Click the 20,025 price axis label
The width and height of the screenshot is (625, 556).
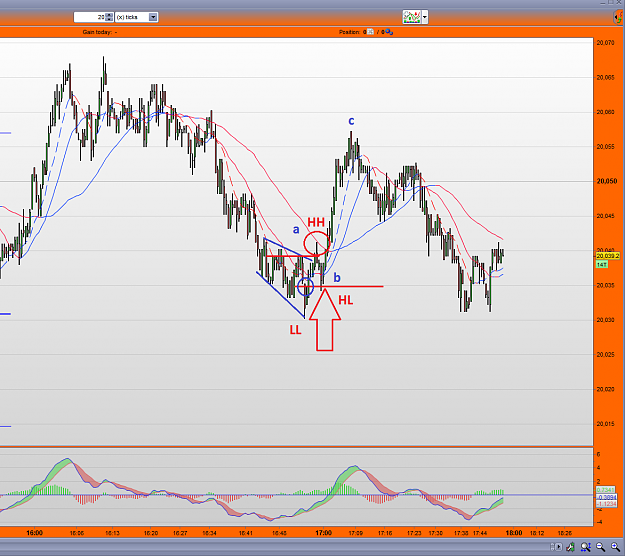click(605, 355)
